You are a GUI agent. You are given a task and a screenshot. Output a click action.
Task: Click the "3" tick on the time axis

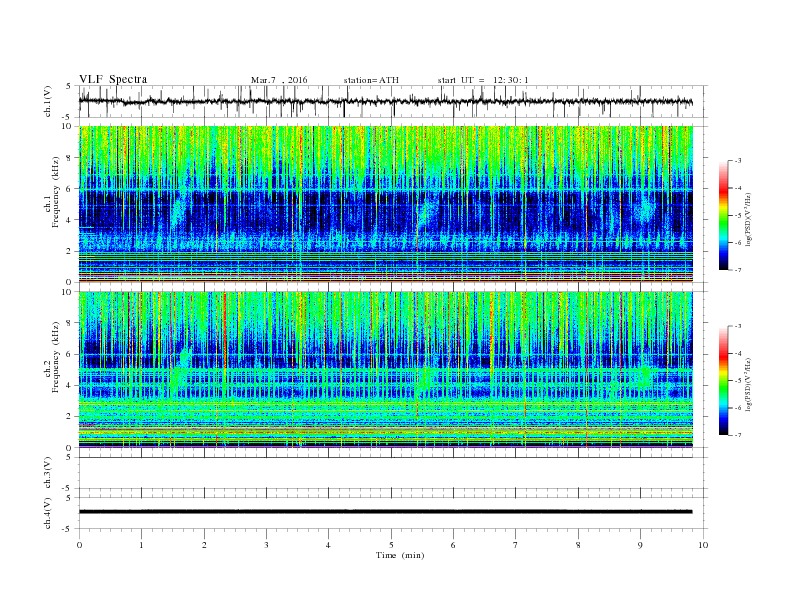tap(266, 545)
